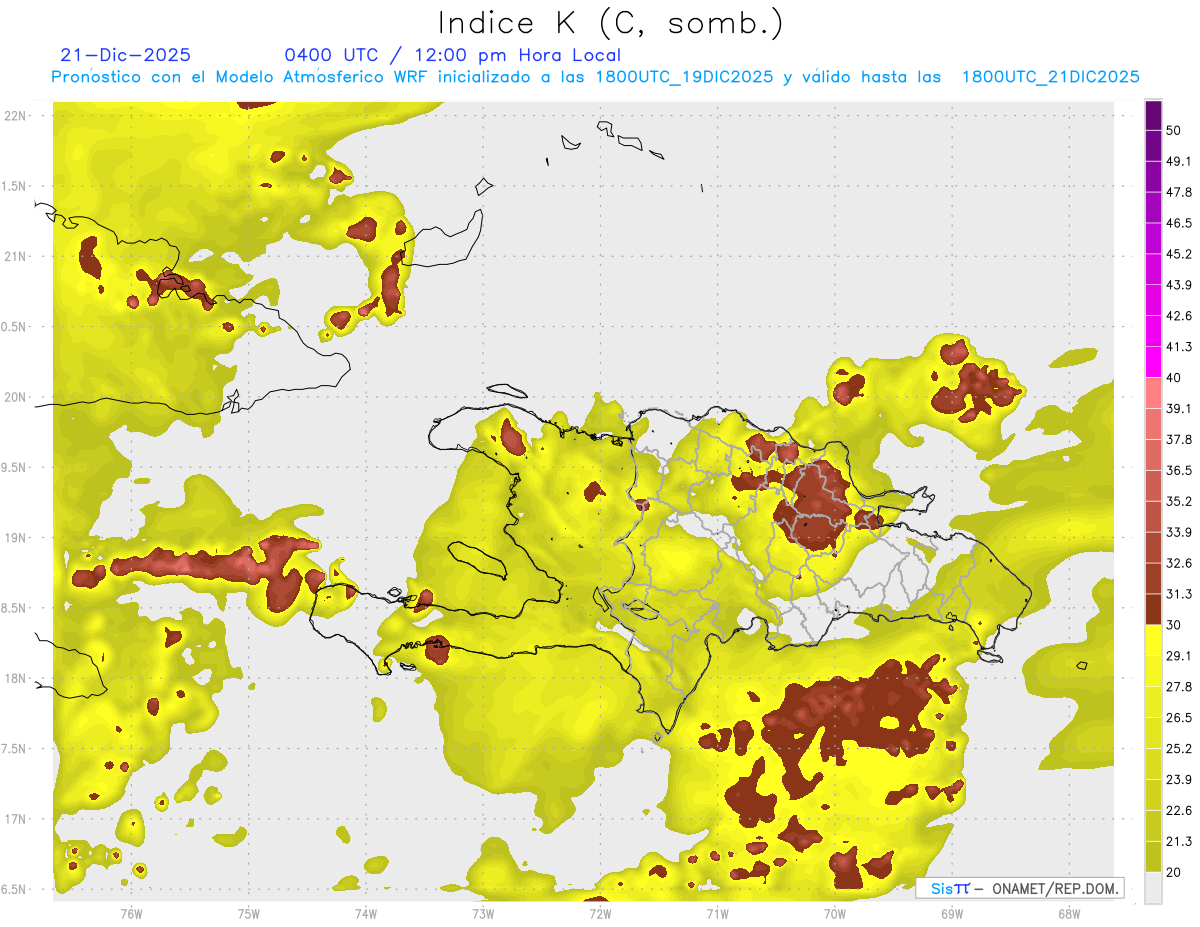Click the latitude axis label '17N'
1200x927 pixels.
click(x=16, y=819)
